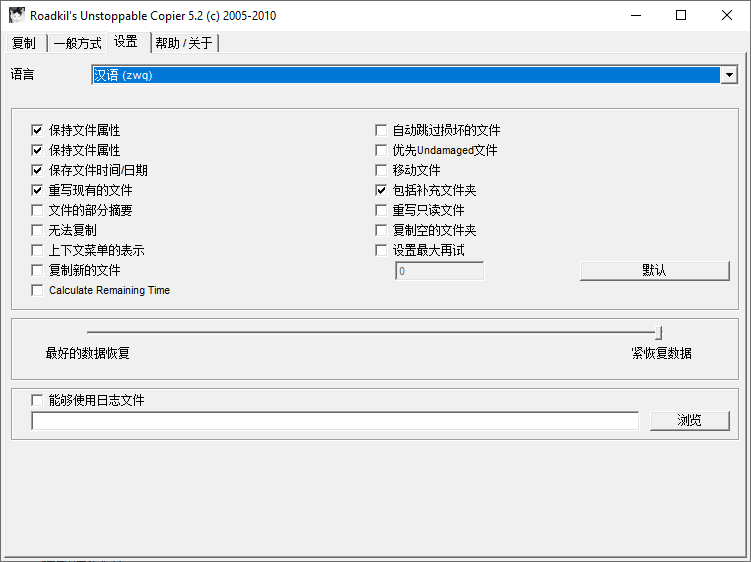This screenshot has width=751, height=562.
Task: Click the max retries number field
Action: click(x=440, y=271)
